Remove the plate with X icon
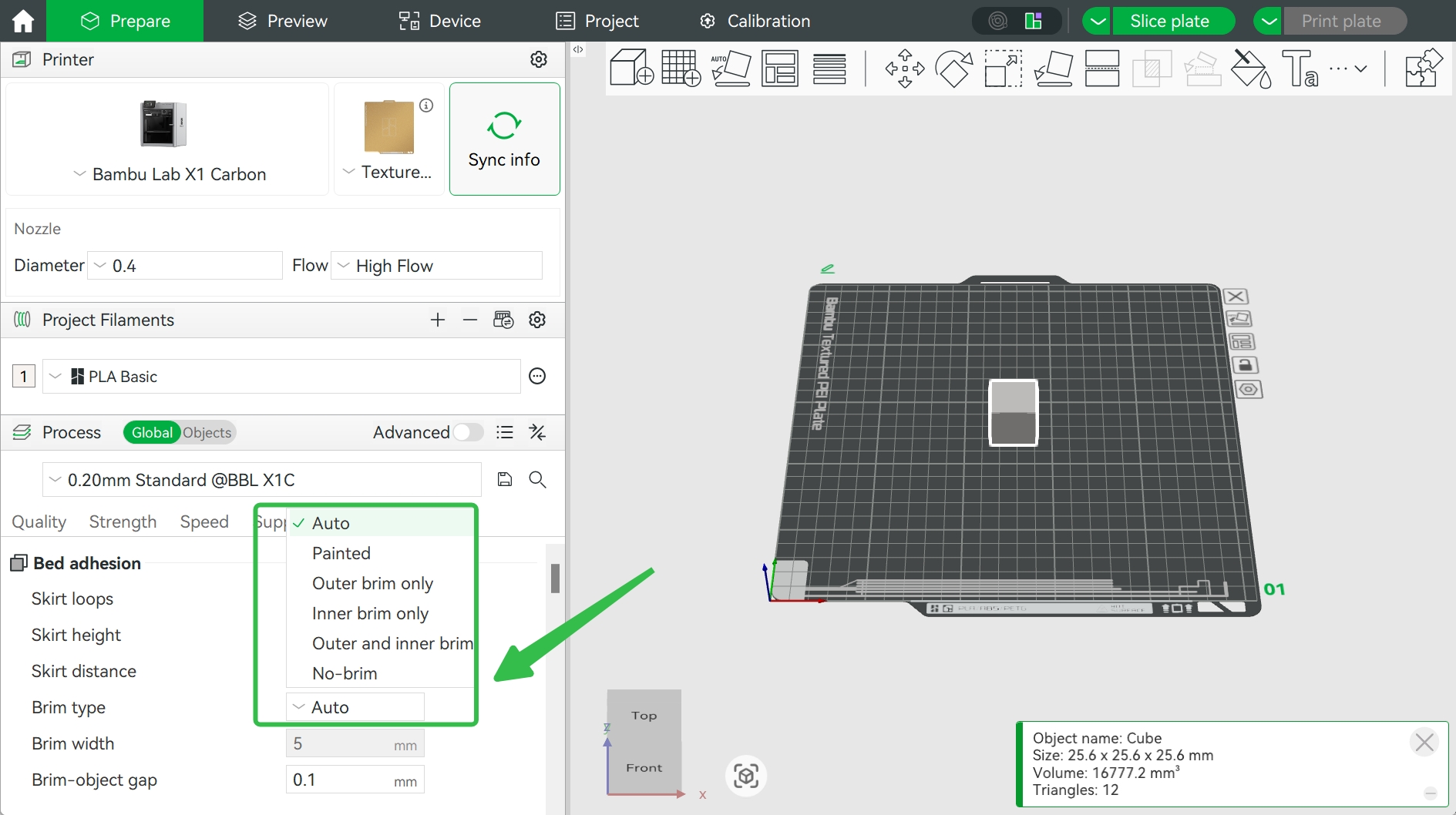Screen dimensions: 1456x815 [1236, 297]
